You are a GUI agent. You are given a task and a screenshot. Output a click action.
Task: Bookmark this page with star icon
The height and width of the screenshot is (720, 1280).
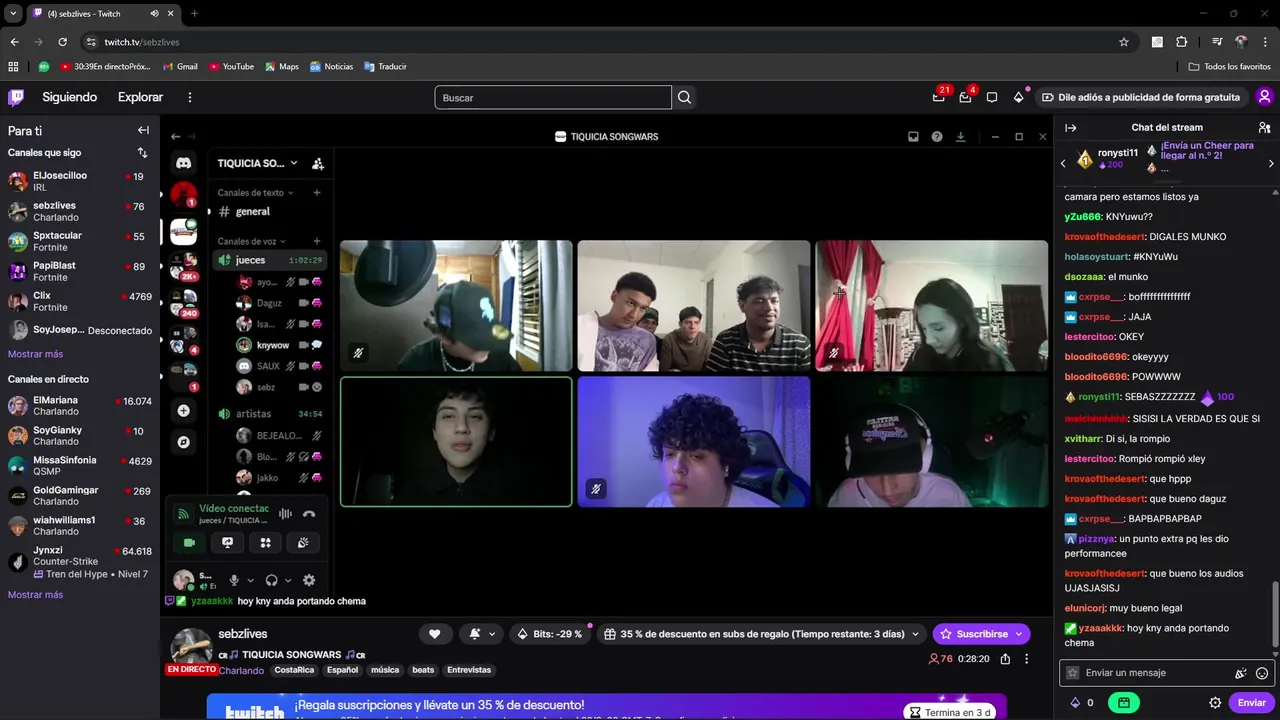(x=1124, y=42)
